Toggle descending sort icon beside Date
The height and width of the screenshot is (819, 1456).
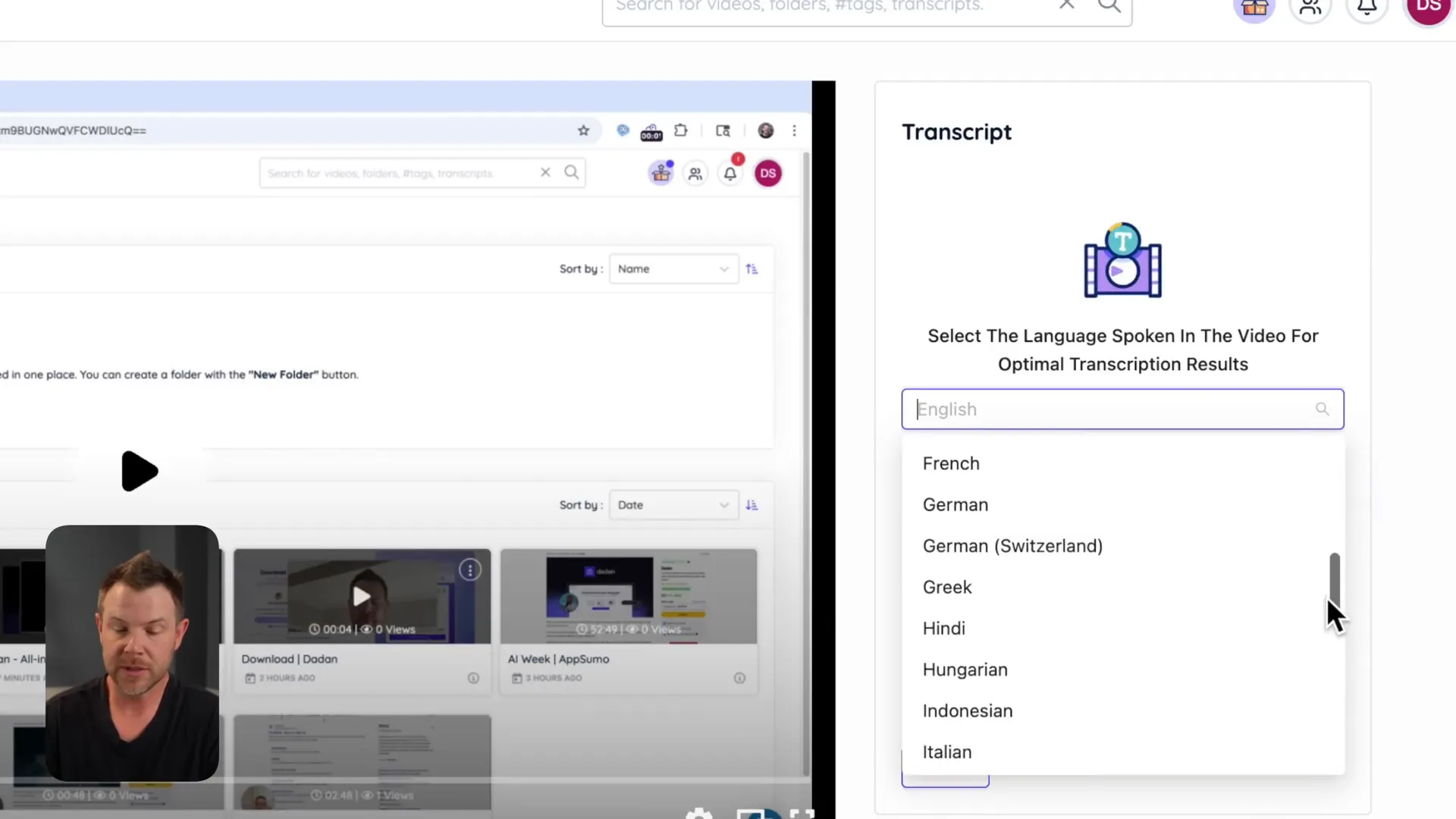pyautogui.click(x=752, y=505)
